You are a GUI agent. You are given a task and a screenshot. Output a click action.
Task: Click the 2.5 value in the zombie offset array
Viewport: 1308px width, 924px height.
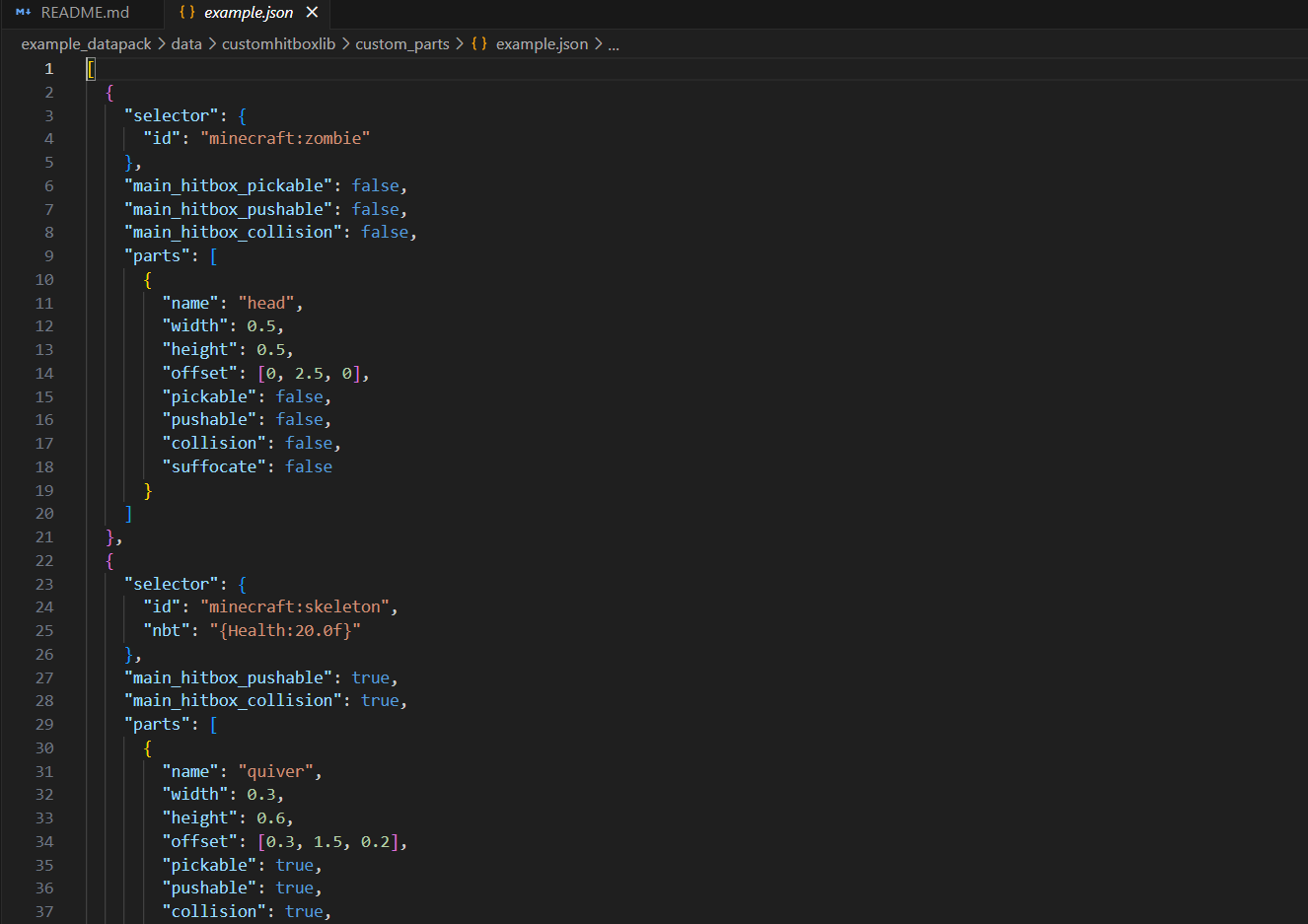[309, 374]
